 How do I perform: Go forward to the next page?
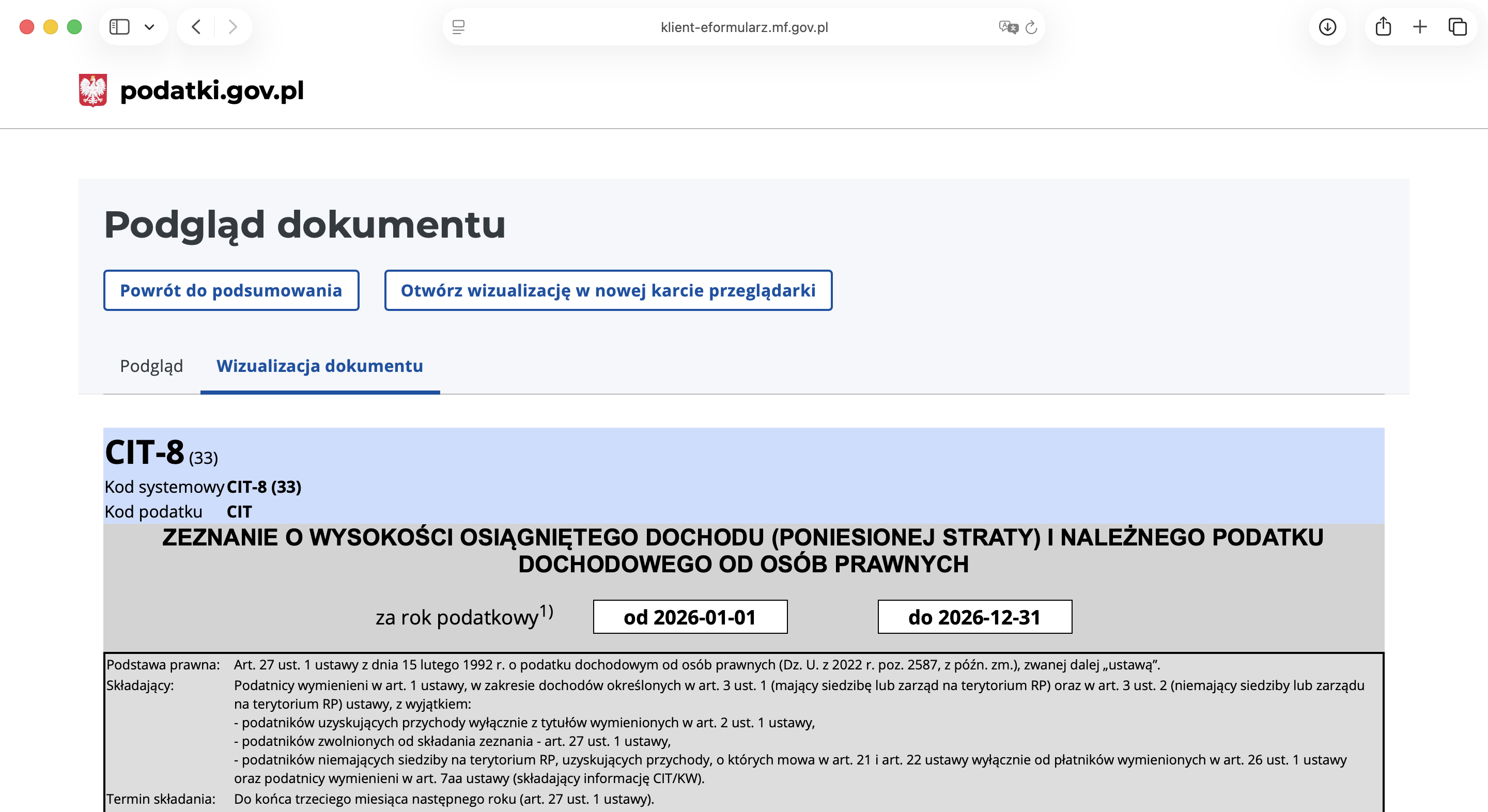tap(232, 26)
